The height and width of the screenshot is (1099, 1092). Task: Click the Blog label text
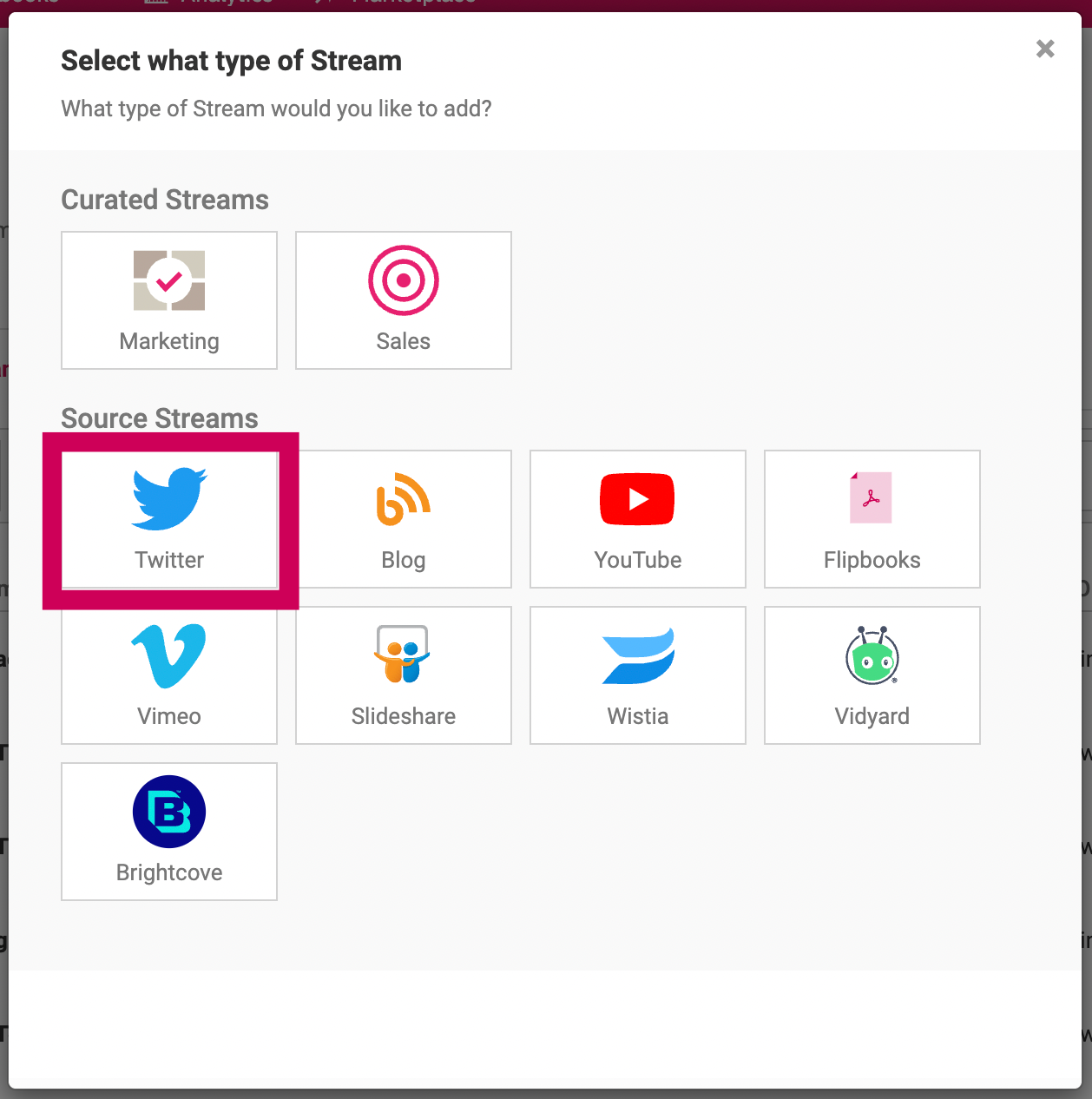404,560
